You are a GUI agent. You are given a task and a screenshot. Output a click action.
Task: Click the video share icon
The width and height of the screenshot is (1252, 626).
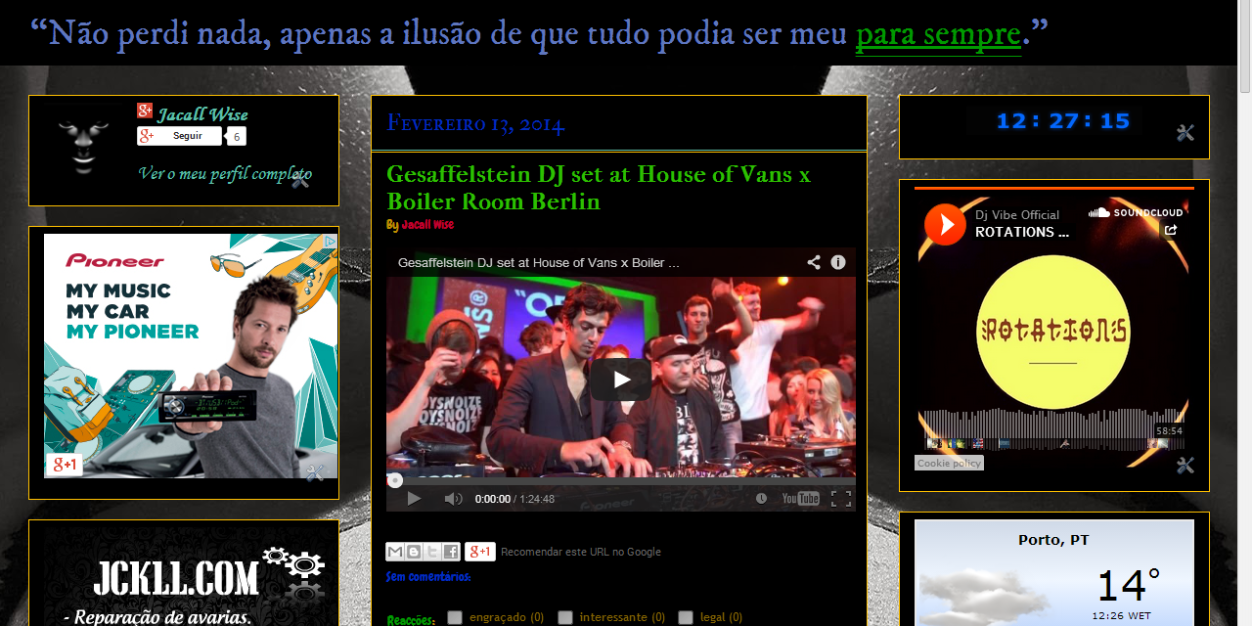pyautogui.click(x=814, y=262)
